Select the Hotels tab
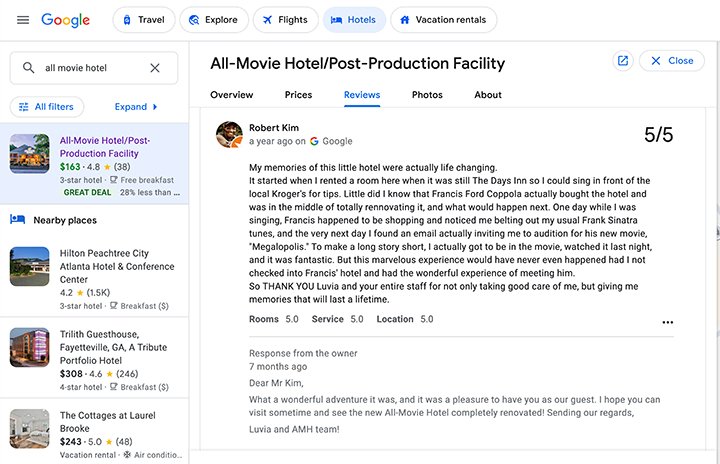 (354, 20)
